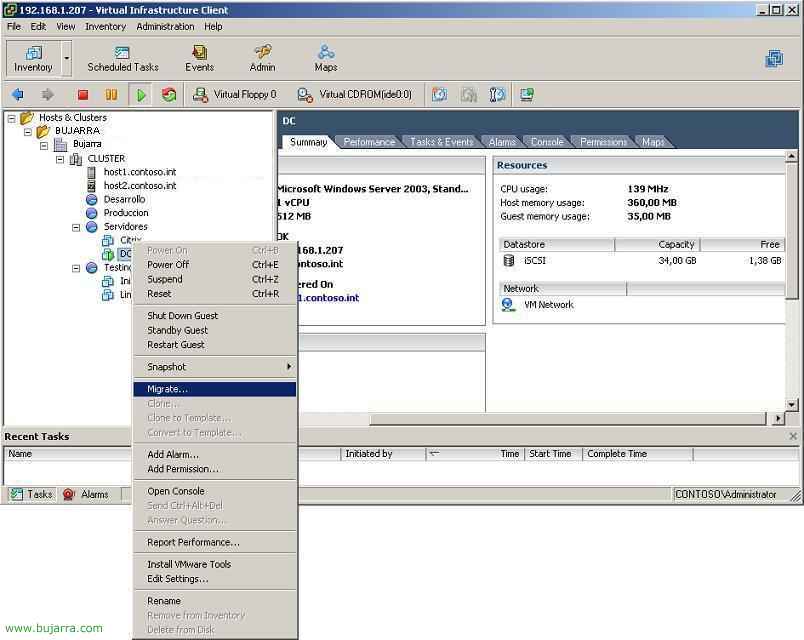Click the take snapshot toolbar icon
The width and height of the screenshot is (804, 640).
pos(439,94)
